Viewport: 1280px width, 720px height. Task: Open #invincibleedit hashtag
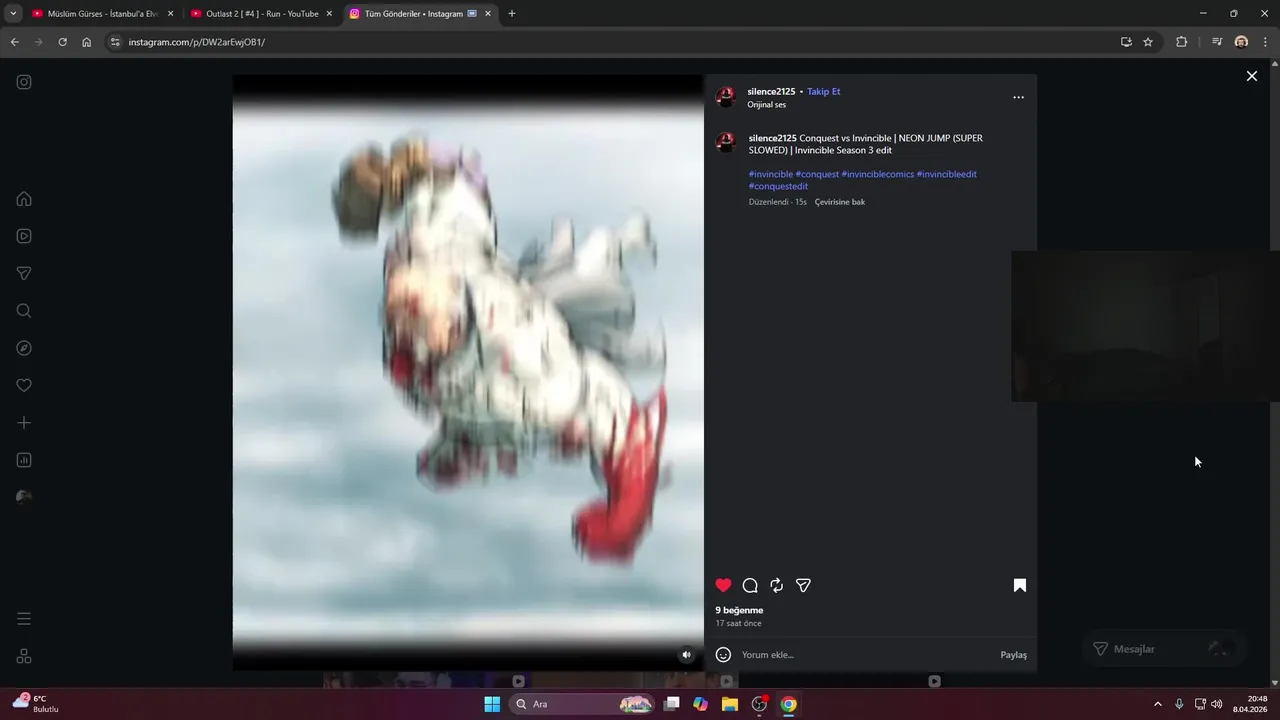(947, 174)
